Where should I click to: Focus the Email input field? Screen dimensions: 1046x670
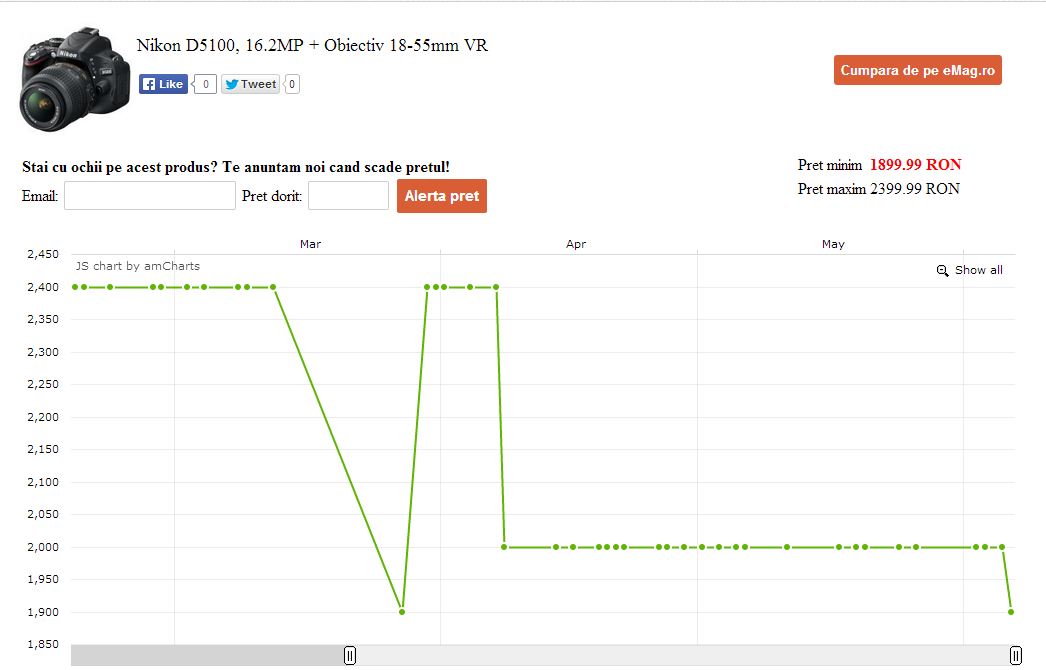(149, 196)
